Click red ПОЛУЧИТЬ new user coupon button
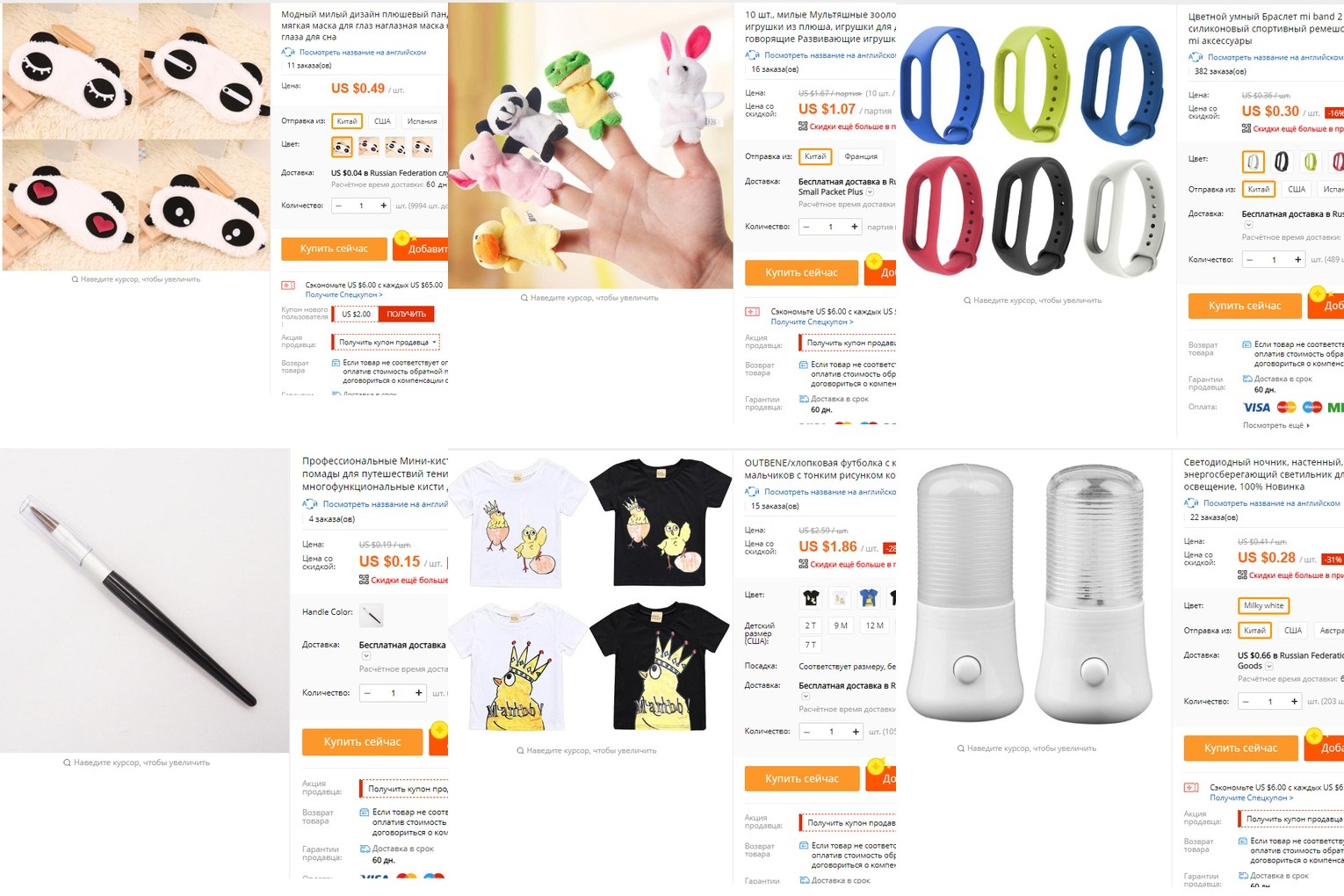The width and height of the screenshot is (1344, 896). [x=407, y=314]
